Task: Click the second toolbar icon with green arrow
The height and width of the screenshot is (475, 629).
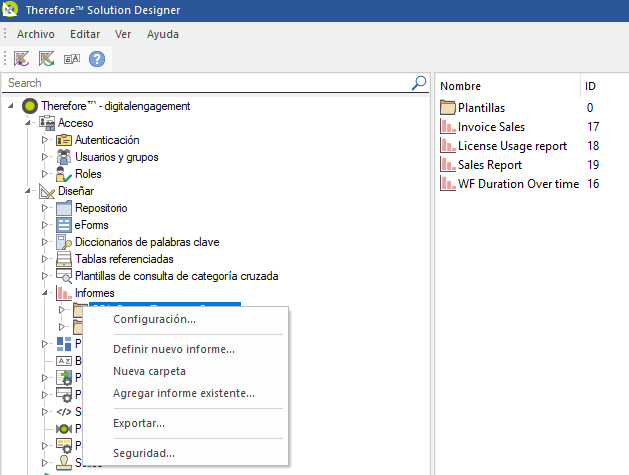Action: point(47,59)
